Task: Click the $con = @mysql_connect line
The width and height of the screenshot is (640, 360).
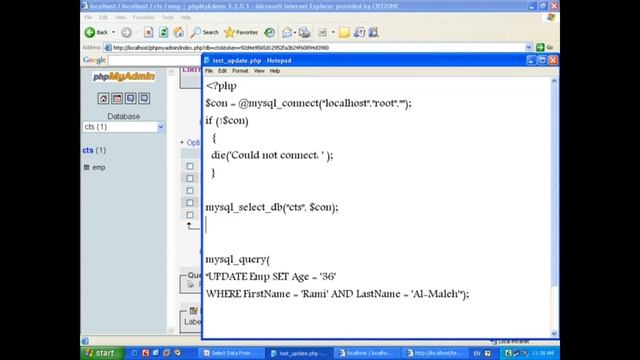Action: click(x=309, y=103)
